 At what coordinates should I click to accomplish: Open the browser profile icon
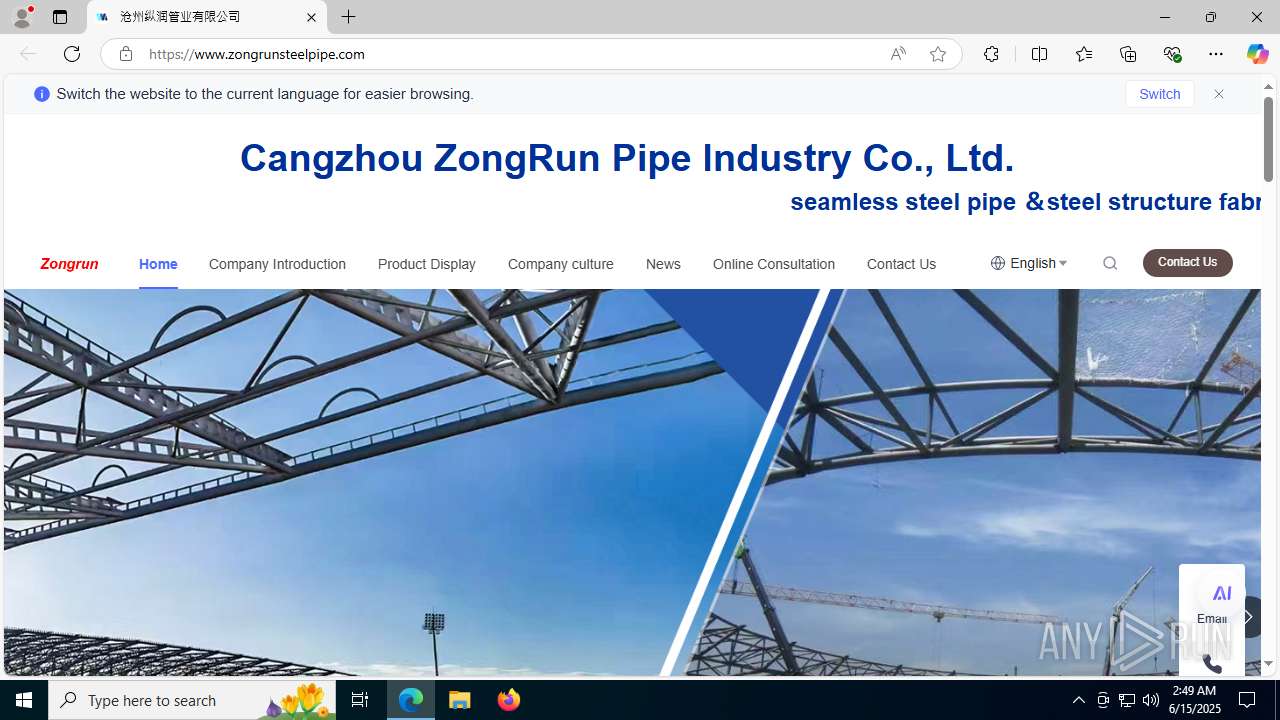(x=22, y=17)
